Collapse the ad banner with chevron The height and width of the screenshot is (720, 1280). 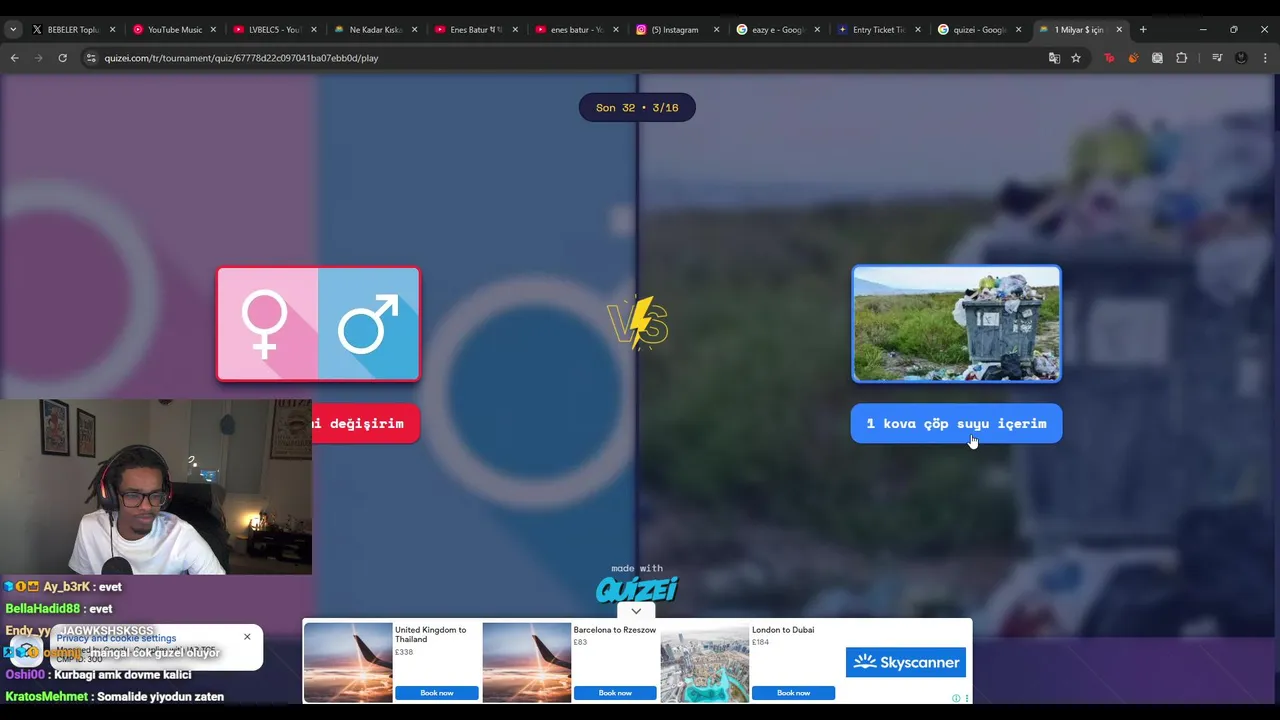coord(636,611)
